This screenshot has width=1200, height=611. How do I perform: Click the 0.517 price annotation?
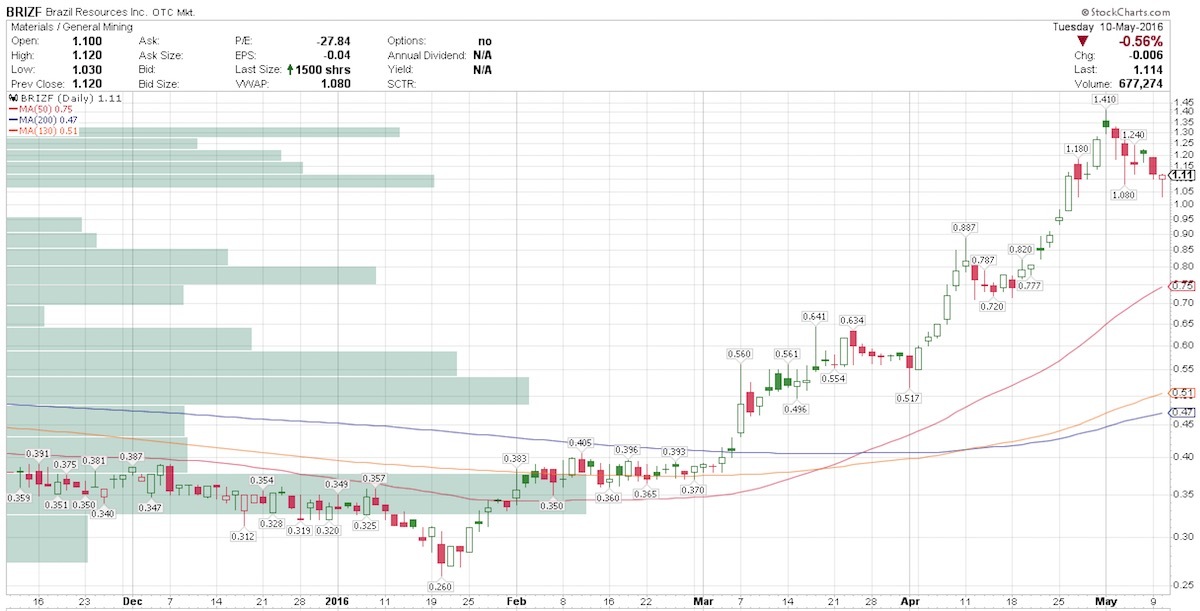pos(908,397)
